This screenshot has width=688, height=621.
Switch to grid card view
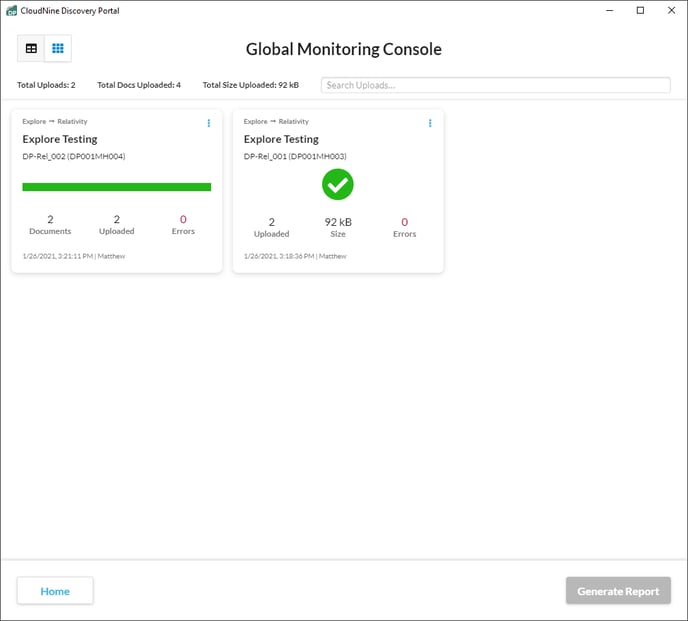point(58,48)
